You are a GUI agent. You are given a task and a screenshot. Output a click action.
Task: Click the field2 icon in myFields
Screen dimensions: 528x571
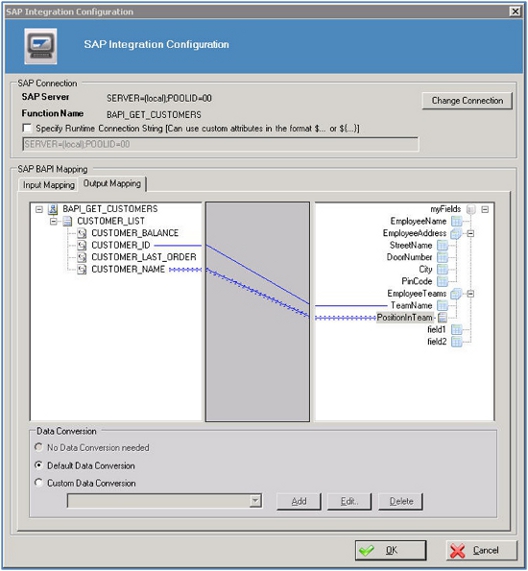456,342
